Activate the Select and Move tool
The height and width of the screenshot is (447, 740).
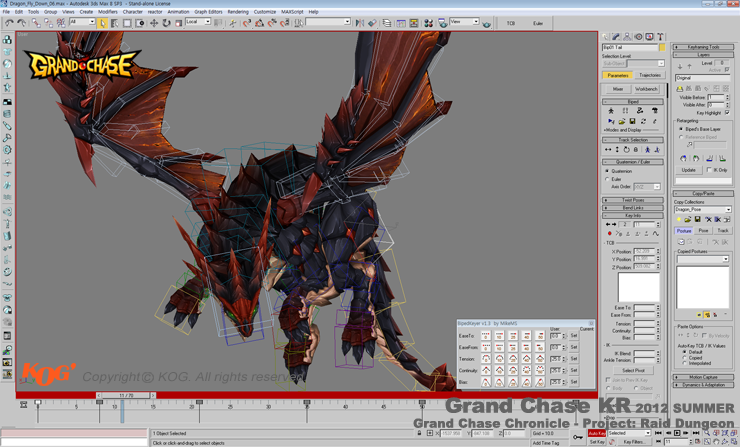pos(154,23)
